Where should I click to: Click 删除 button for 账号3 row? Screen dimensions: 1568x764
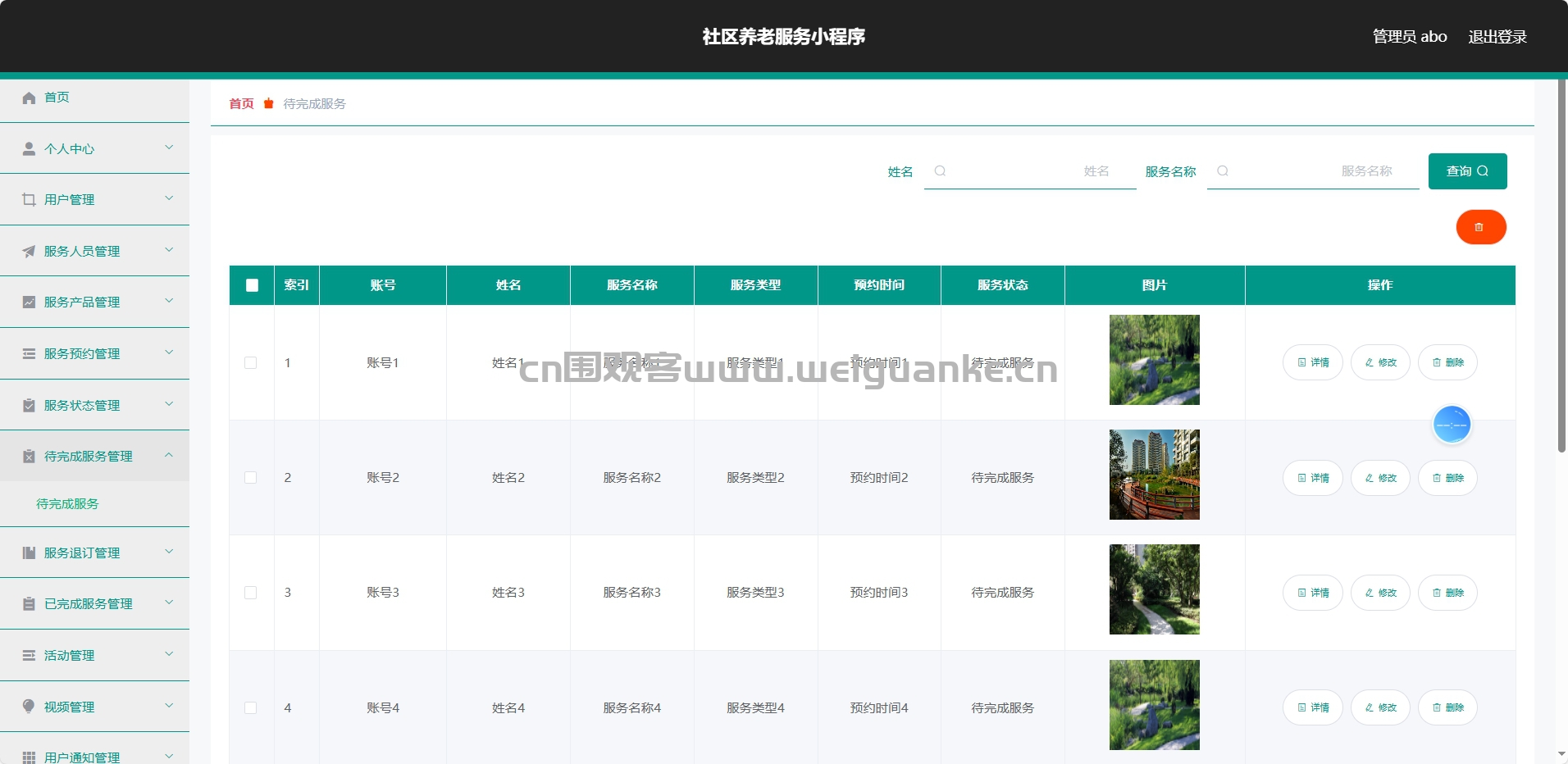(1447, 593)
